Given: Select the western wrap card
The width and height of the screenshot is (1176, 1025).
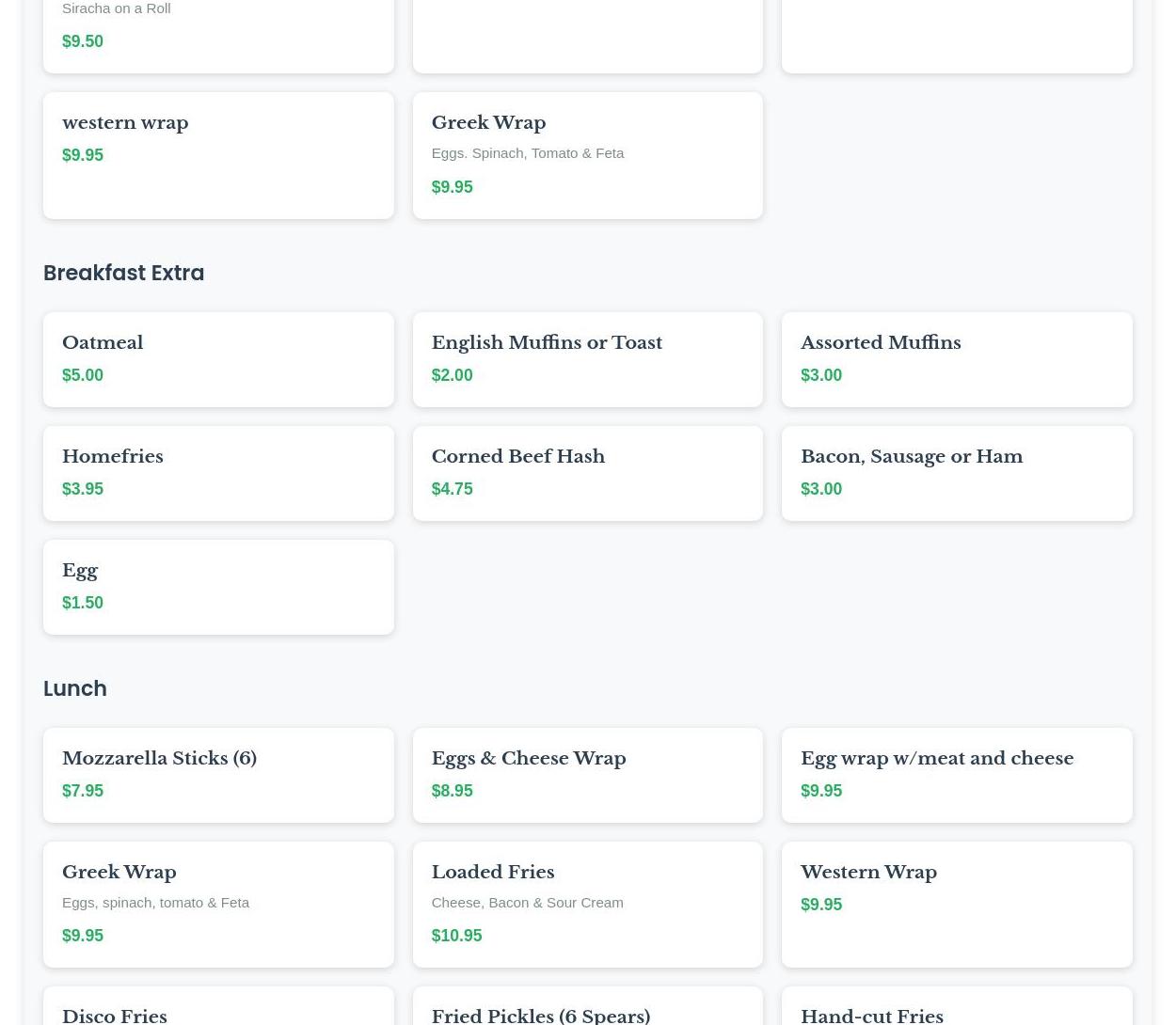Looking at the screenshot, I should [218, 155].
